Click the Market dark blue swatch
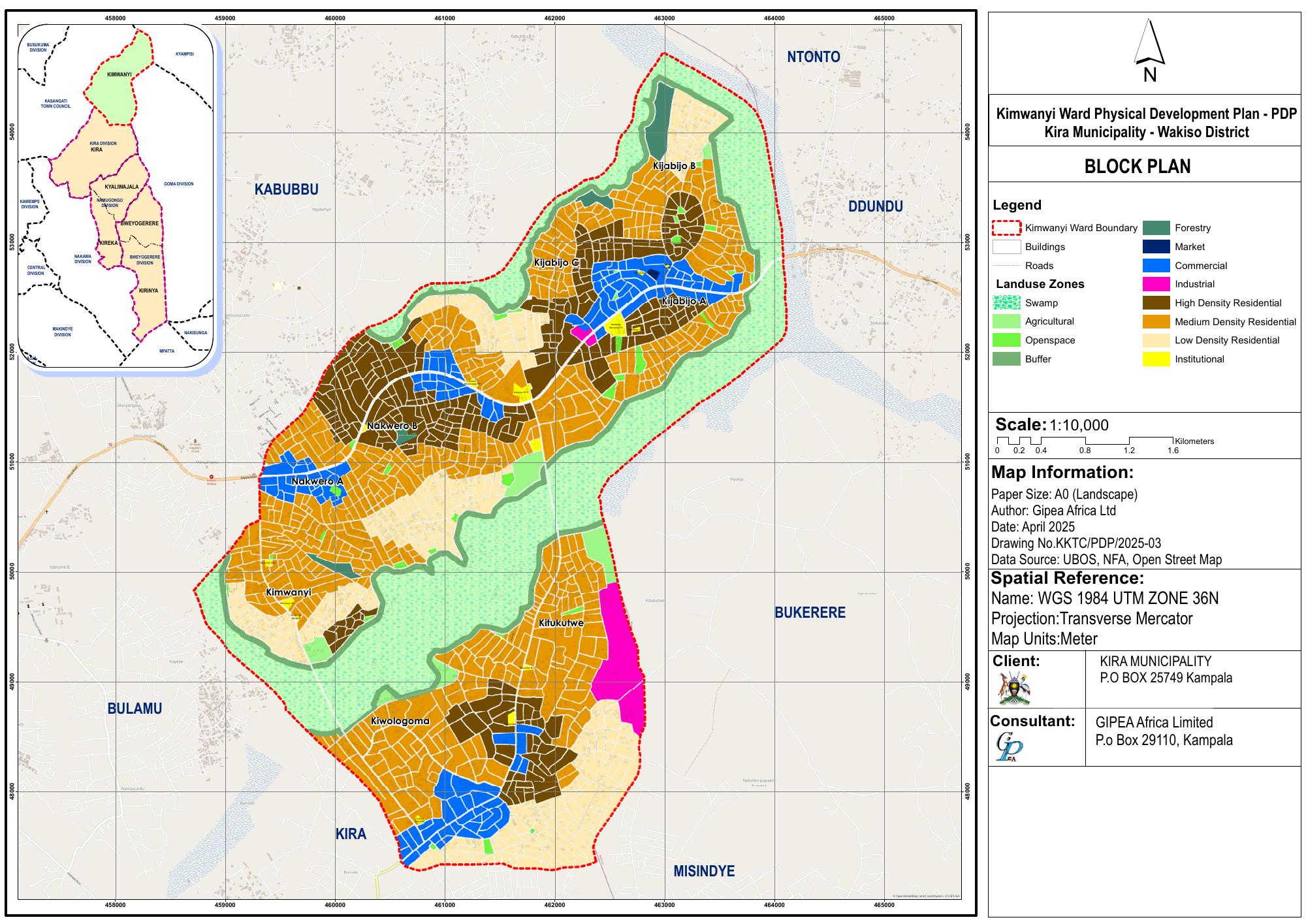 pos(1156,247)
